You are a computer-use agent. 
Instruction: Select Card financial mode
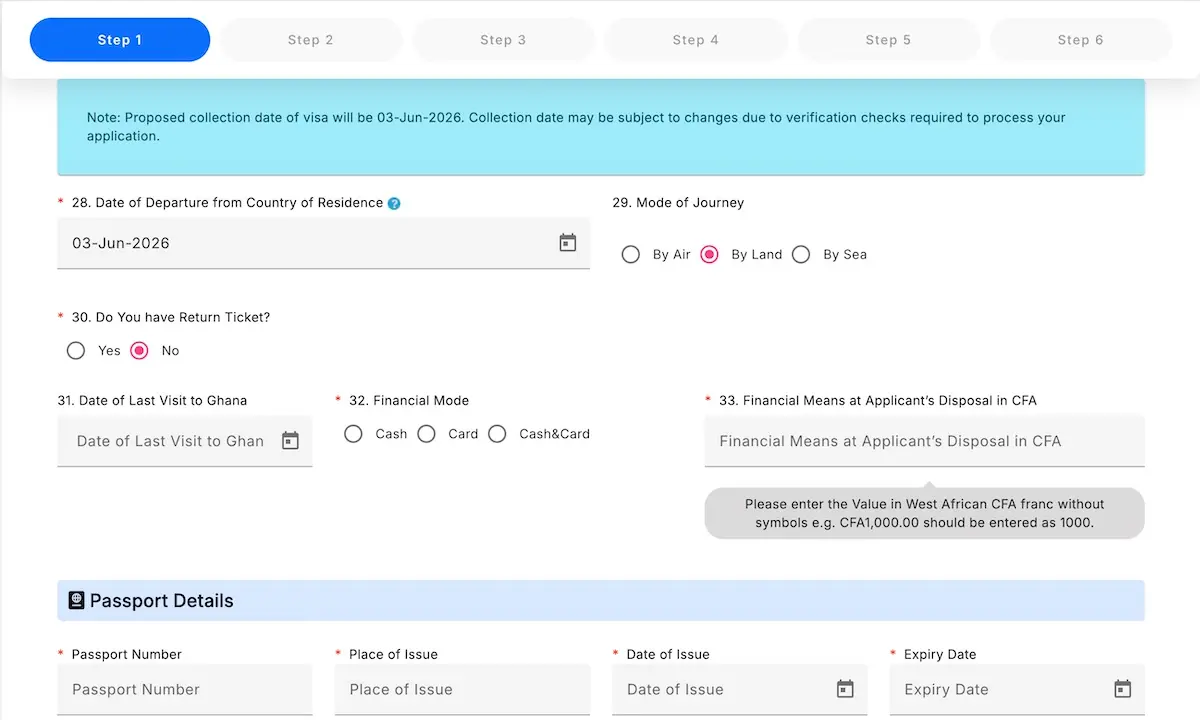[x=426, y=434]
